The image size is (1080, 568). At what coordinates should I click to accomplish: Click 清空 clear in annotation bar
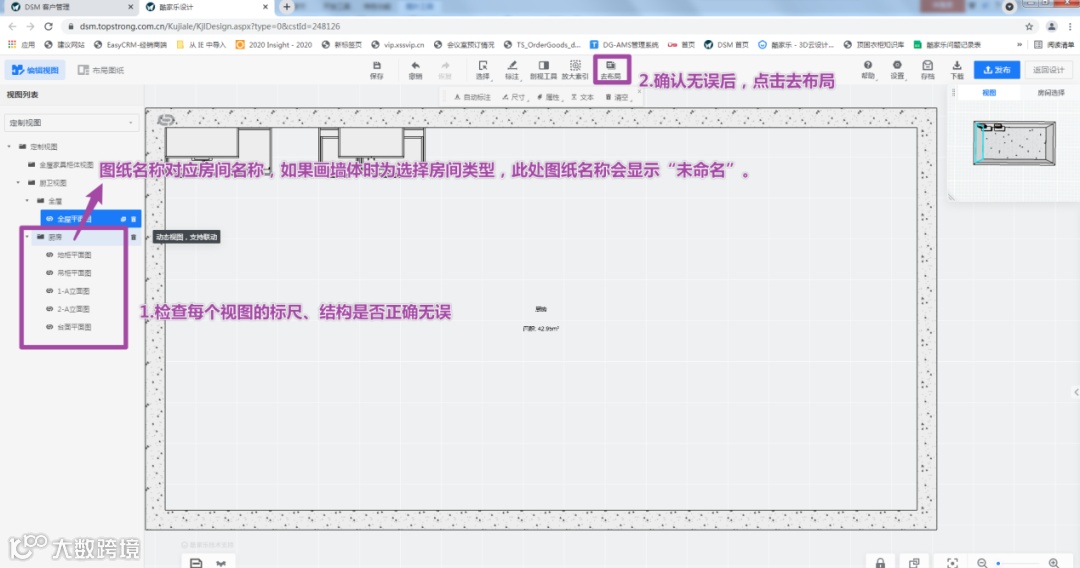coord(617,97)
